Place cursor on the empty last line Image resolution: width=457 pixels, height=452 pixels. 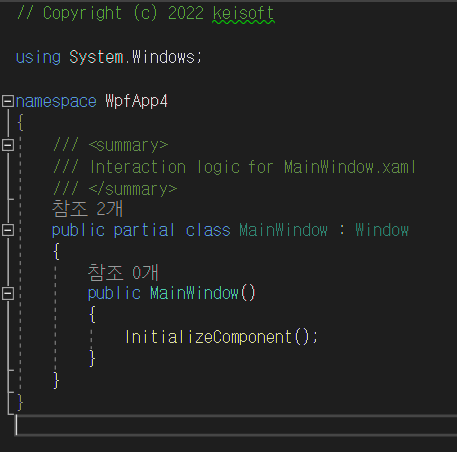pyautogui.click(x=236, y=426)
